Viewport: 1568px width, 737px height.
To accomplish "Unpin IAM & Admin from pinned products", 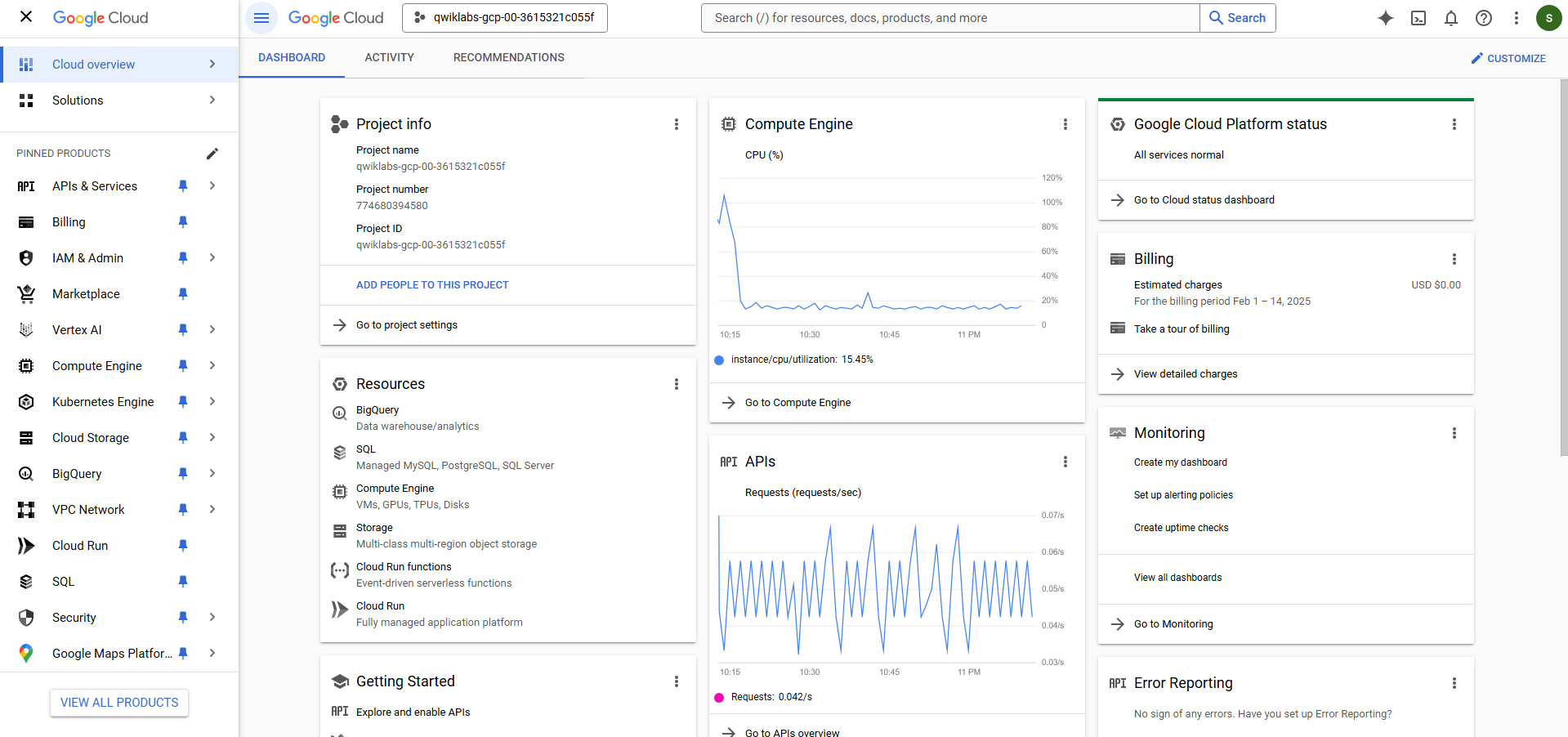I will click(x=183, y=258).
